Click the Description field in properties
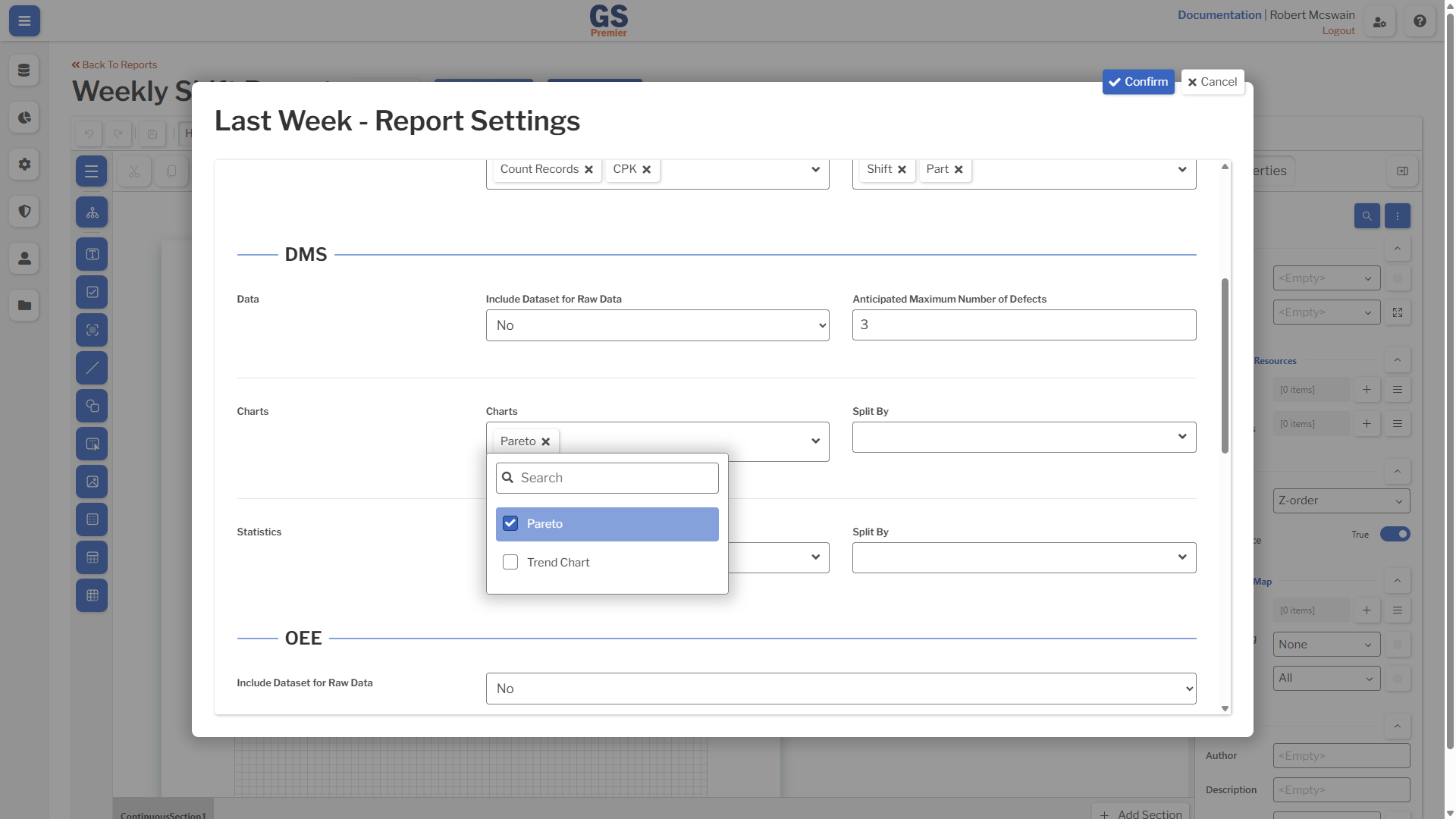The width and height of the screenshot is (1456, 819). [1341, 790]
